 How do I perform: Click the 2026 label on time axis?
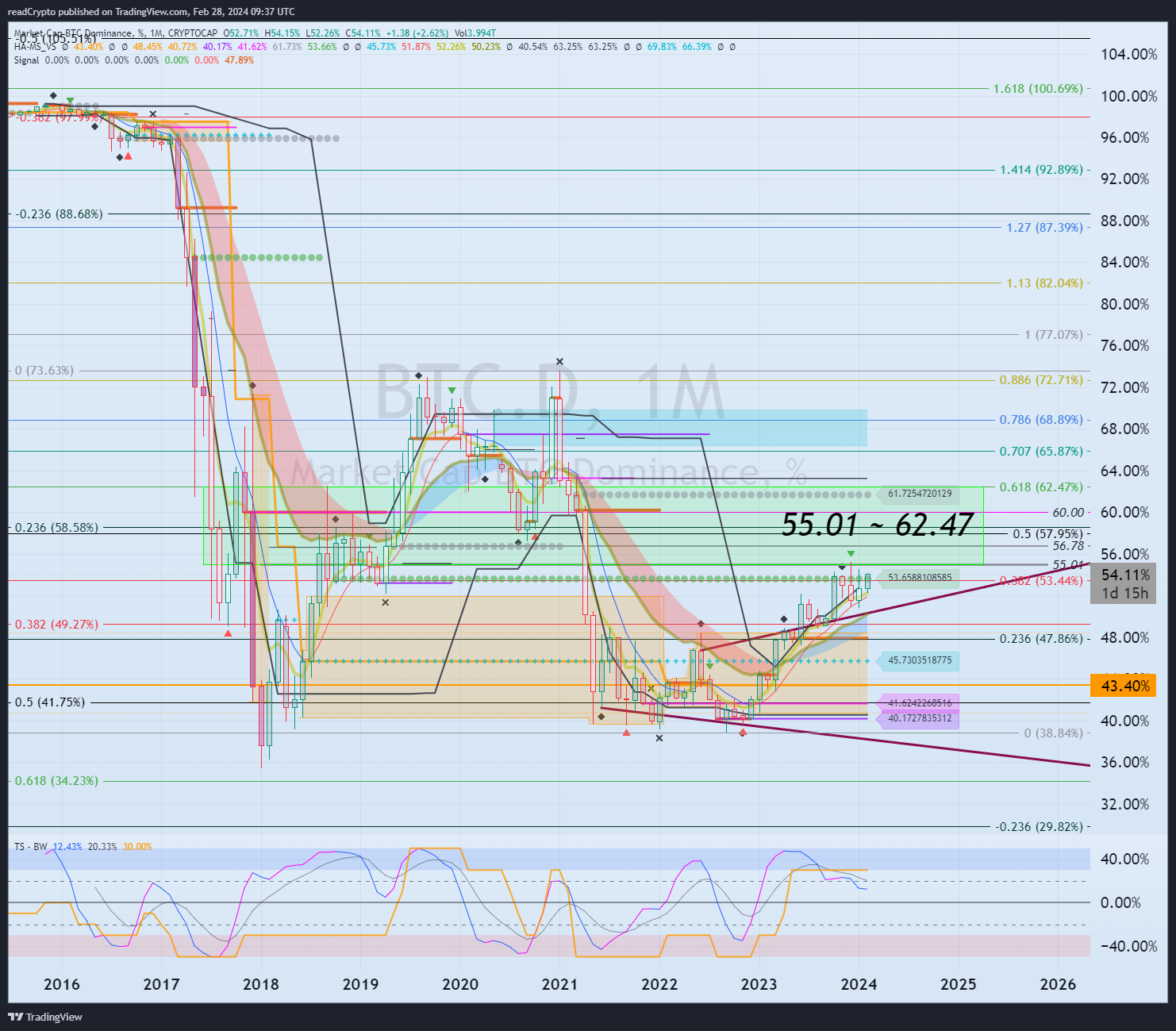[1058, 984]
